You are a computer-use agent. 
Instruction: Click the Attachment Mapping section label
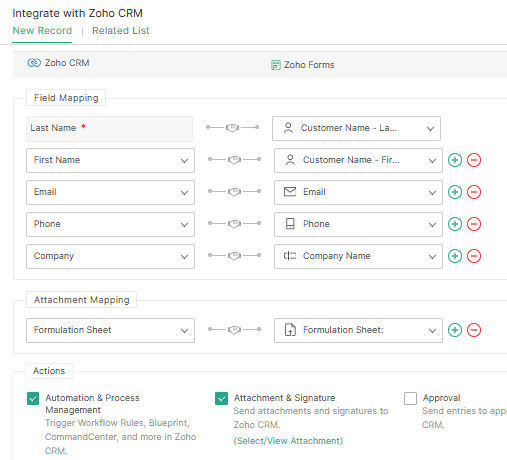pyautogui.click(x=82, y=300)
